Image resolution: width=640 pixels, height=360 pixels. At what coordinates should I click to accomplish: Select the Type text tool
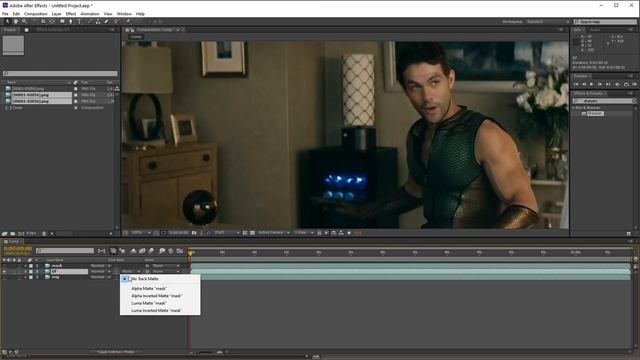coord(79,22)
